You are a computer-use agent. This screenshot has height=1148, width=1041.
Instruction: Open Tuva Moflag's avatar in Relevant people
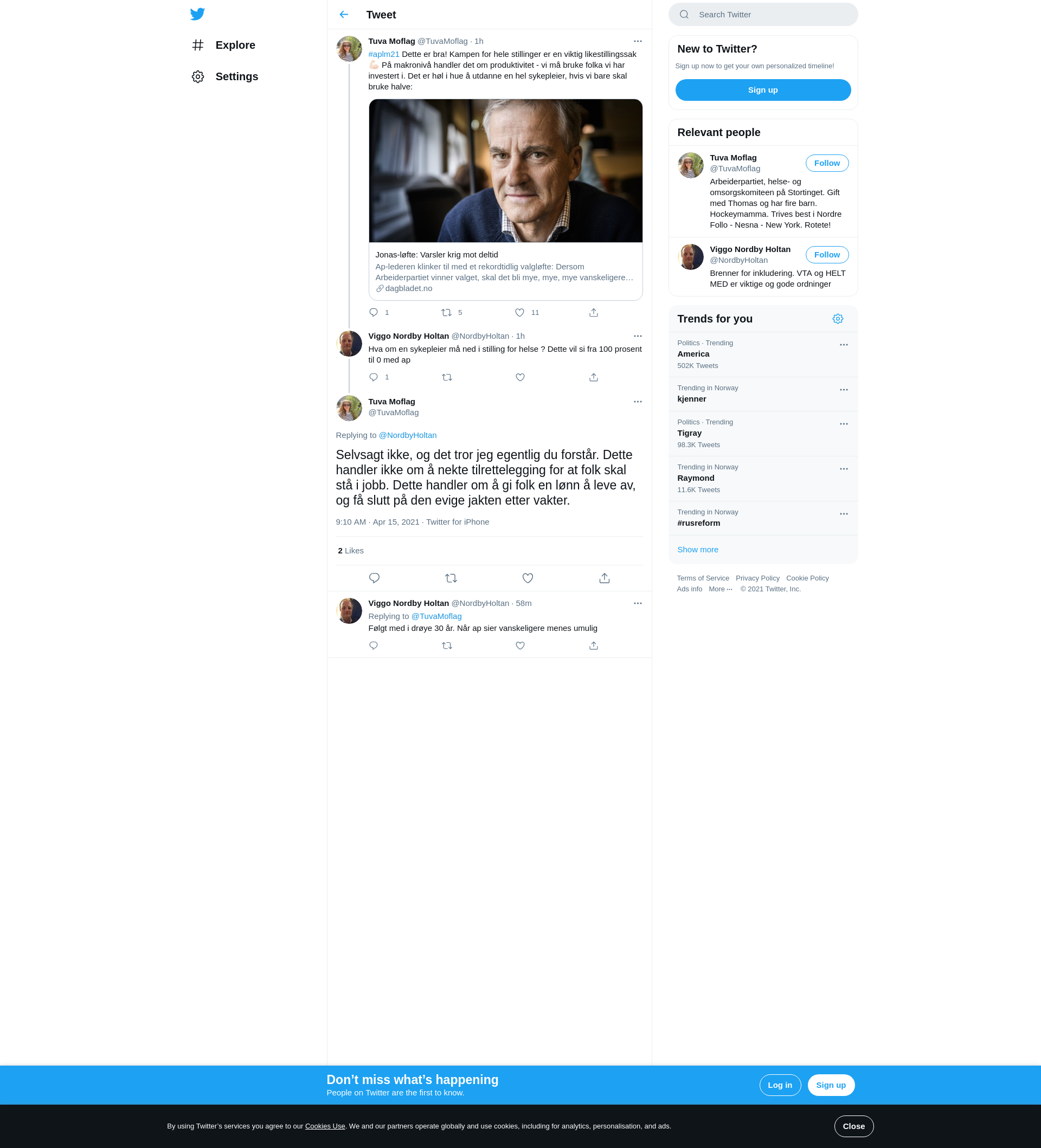tap(690, 165)
